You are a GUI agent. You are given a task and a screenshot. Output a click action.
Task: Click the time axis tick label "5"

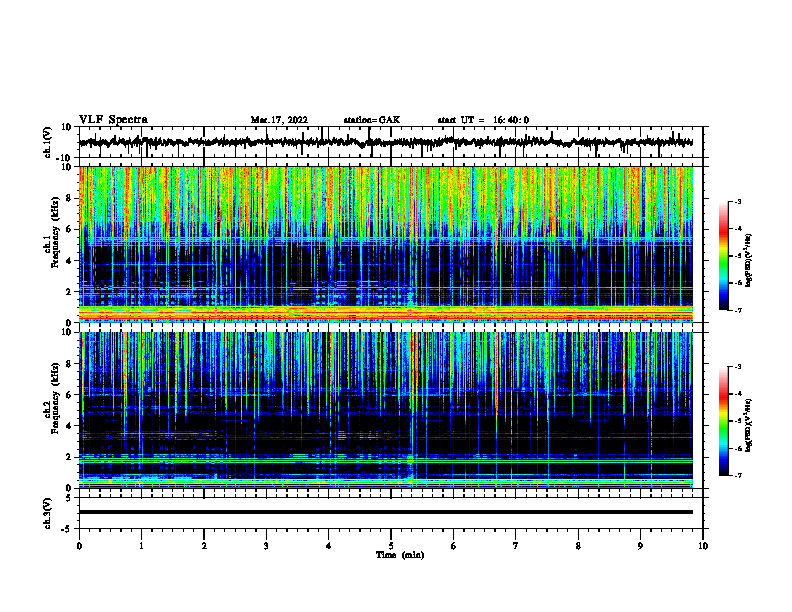391,546
